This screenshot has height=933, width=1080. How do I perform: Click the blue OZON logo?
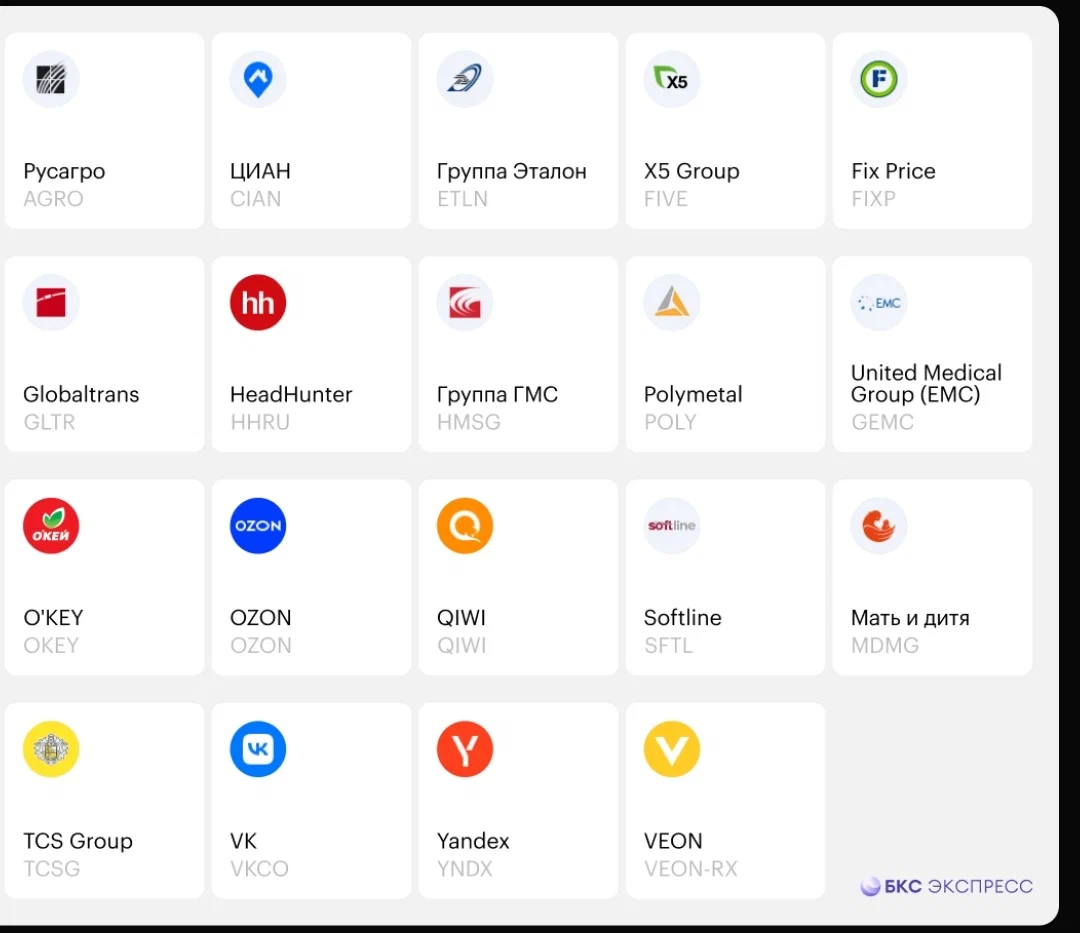258,525
